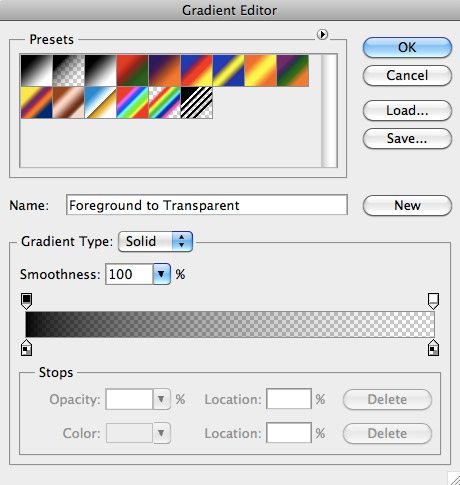460x485 pixels.
Task: Select the Foreground to Background gradient preset
Action: click(37, 71)
